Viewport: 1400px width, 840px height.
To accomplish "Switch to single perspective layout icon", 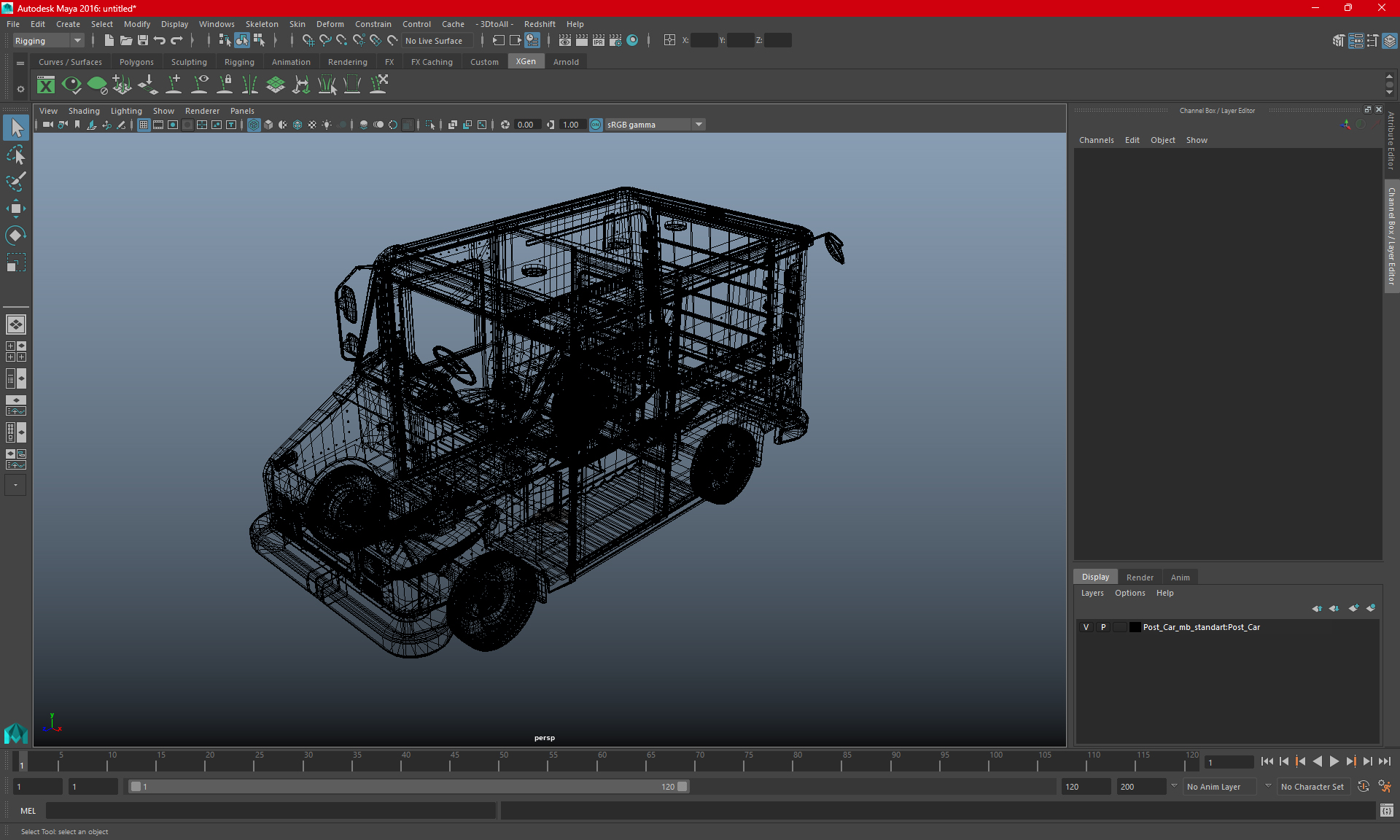I will tap(16, 324).
